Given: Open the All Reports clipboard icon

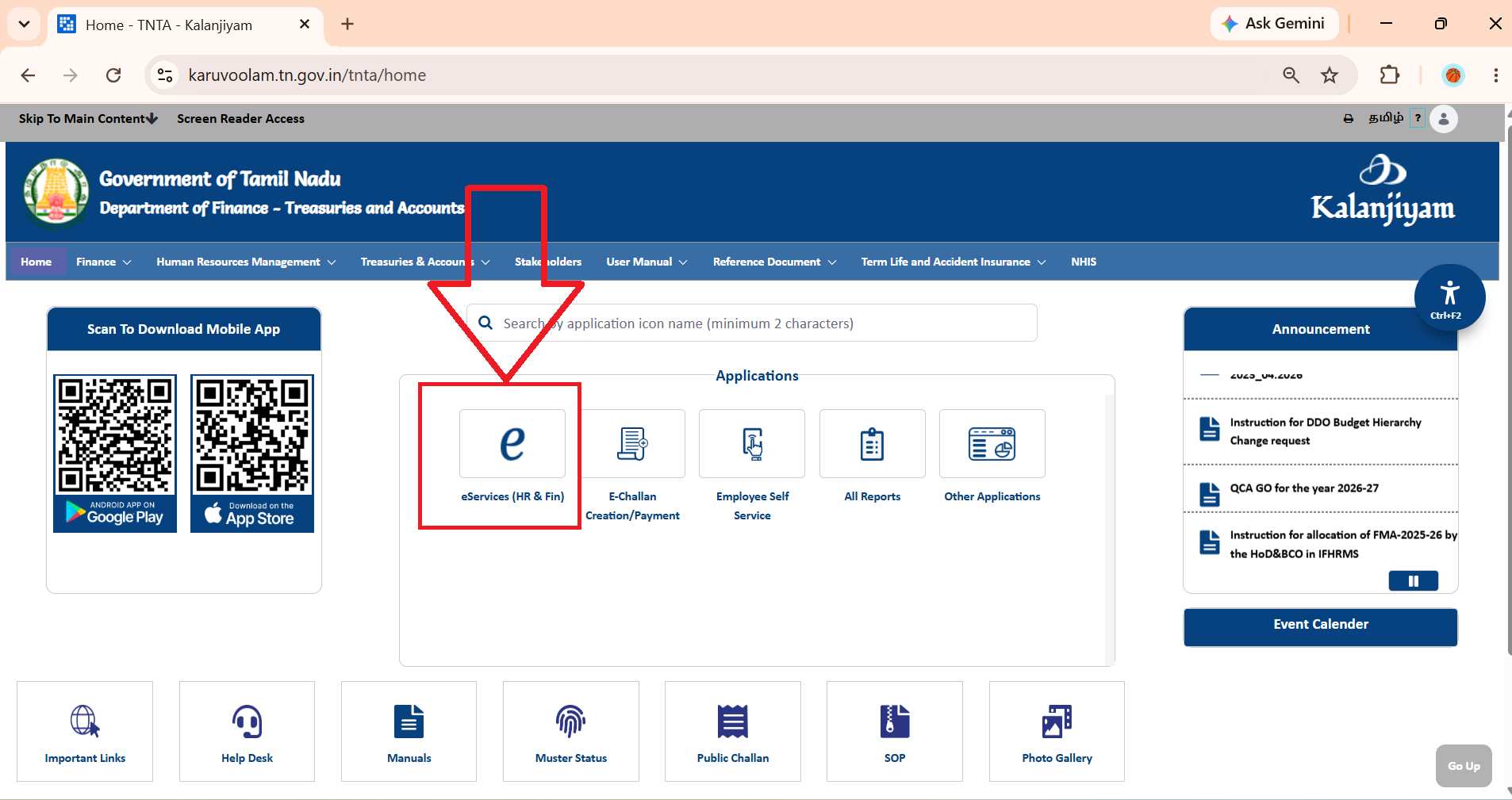Looking at the screenshot, I should coord(873,443).
